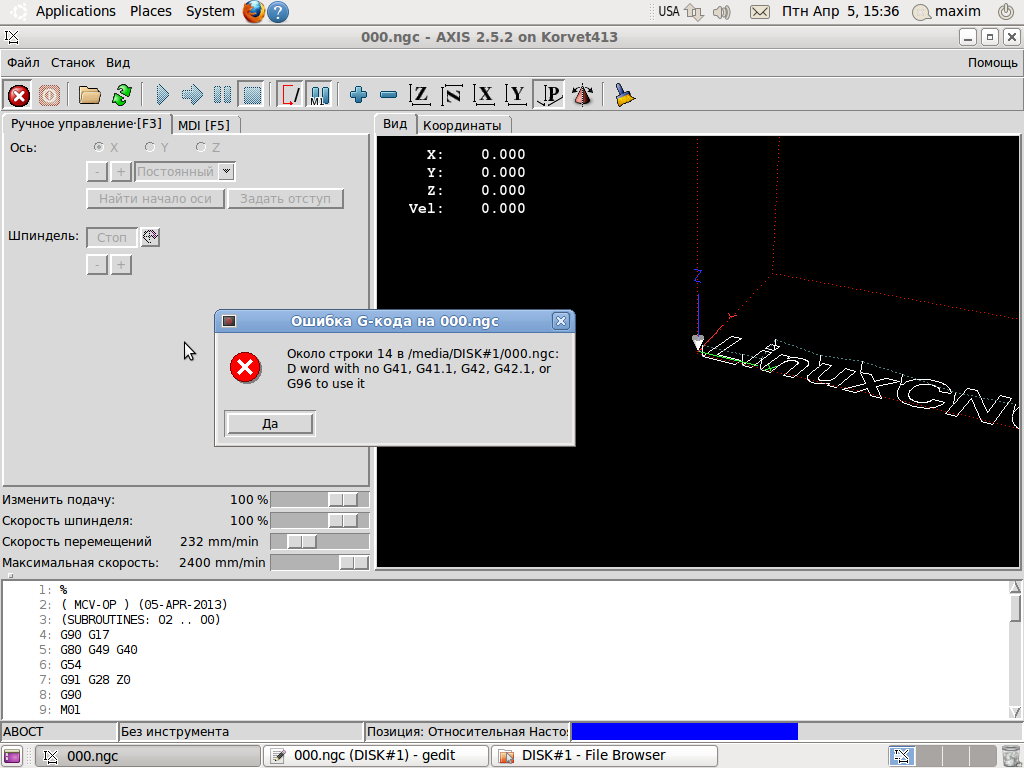Switch to rotated Z view
This screenshot has width=1024, height=768.
[451, 95]
